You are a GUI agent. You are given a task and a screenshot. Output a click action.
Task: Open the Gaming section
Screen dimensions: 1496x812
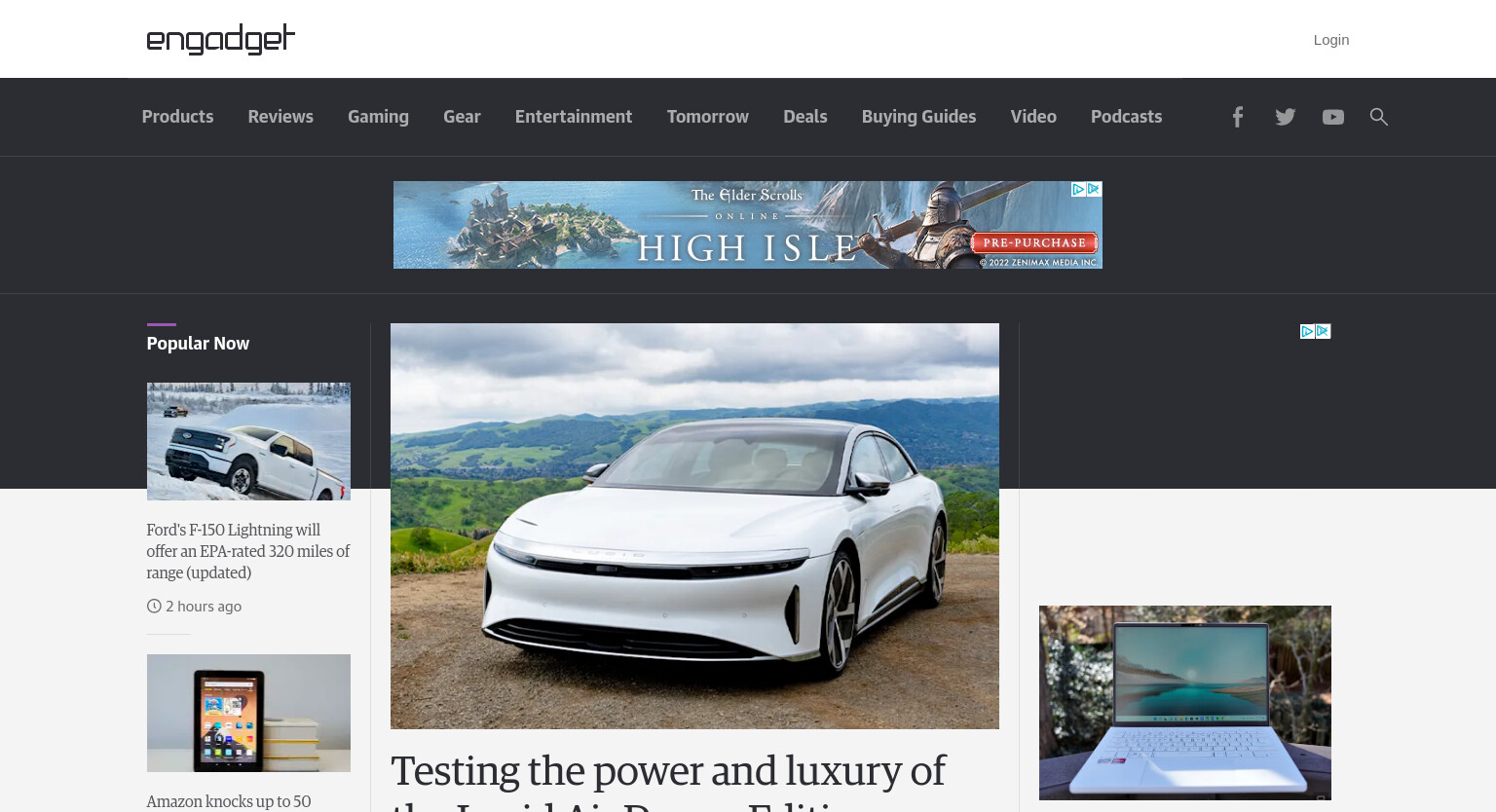[378, 117]
